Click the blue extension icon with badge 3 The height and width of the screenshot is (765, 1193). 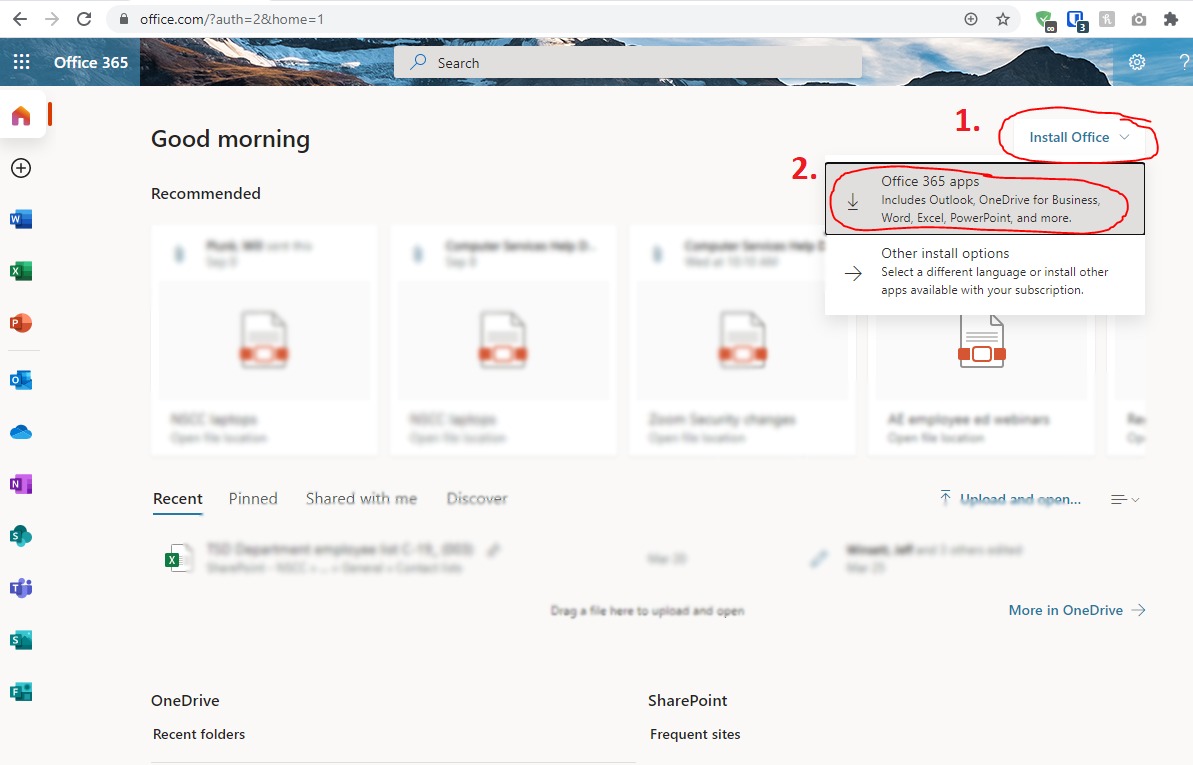pos(1077,20)
